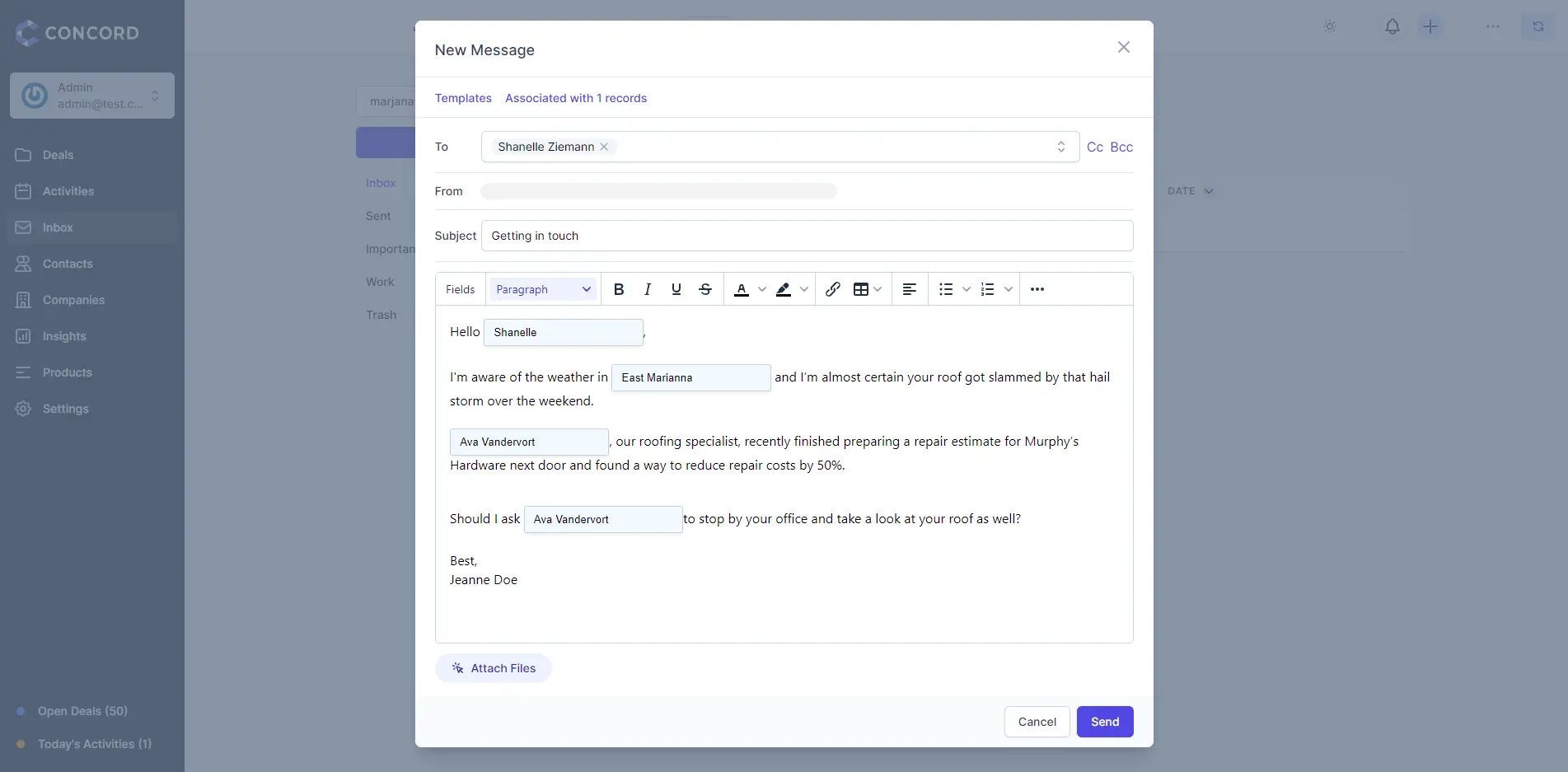Viewport: 1568px width, 772px height.
Task: Expand the To recipients selector arrows
Action: [x=1061, y=147]
